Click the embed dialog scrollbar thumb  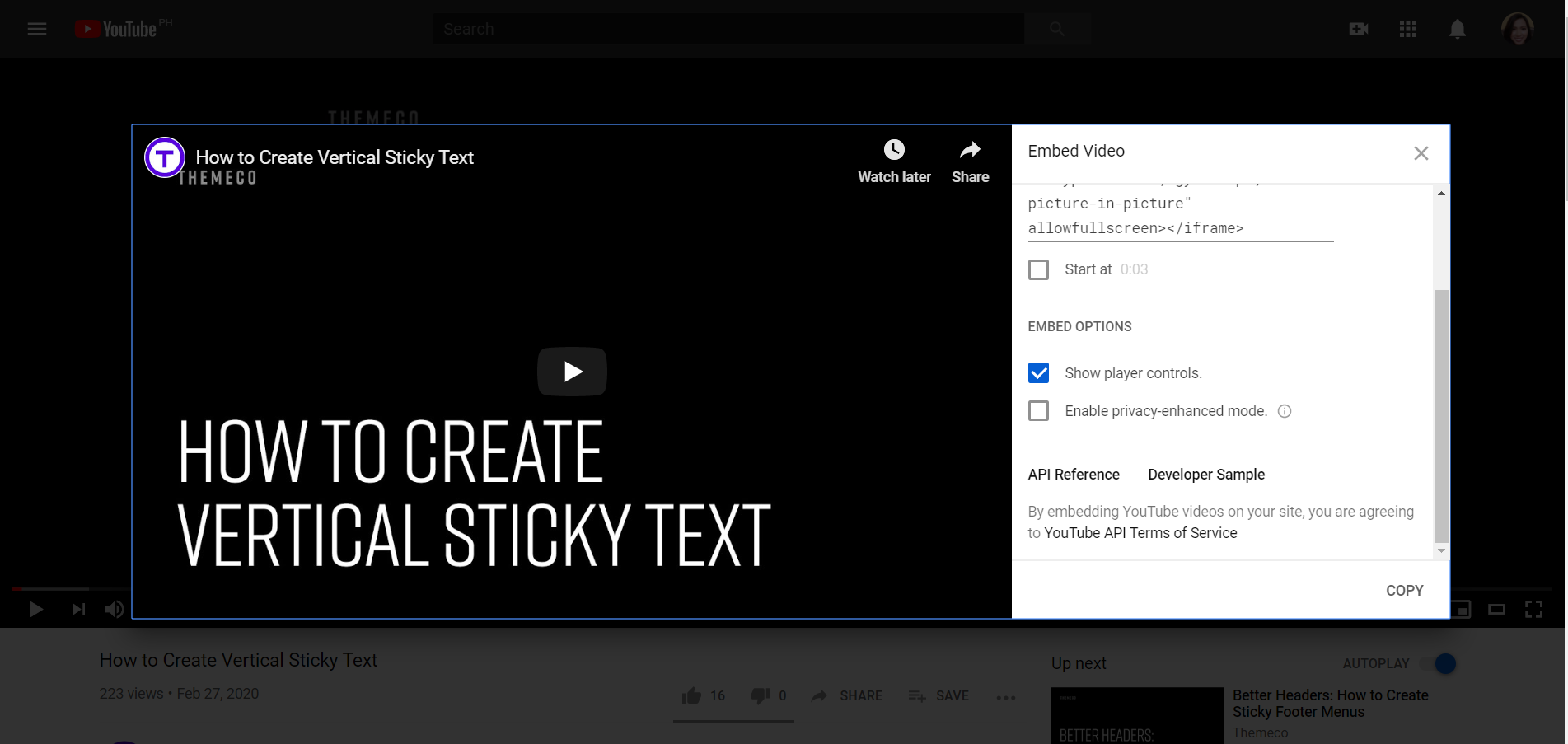click(1441, 416)
